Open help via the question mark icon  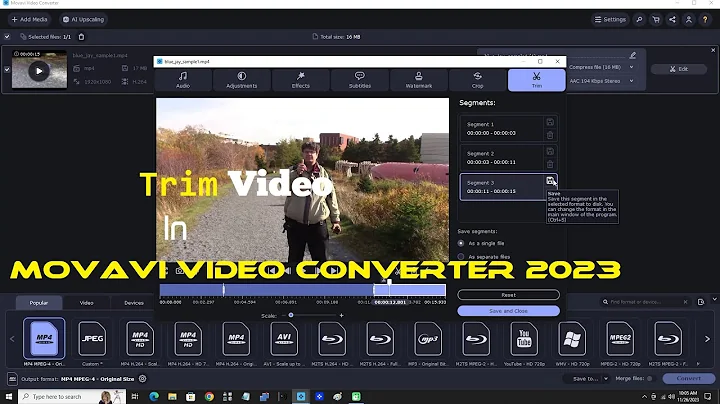[x=705, y=19]
